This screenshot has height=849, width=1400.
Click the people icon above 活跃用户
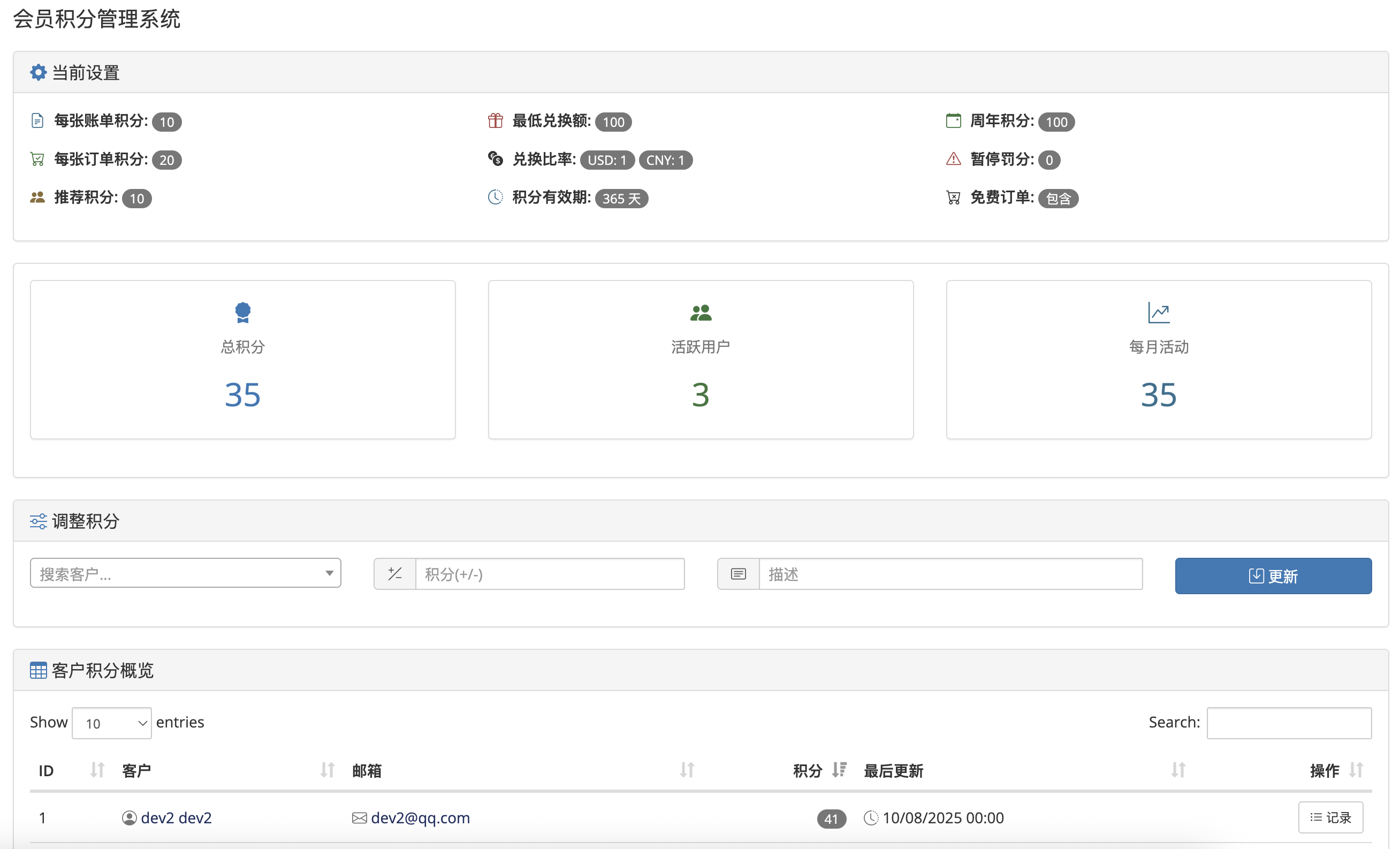tap(700, 312)
